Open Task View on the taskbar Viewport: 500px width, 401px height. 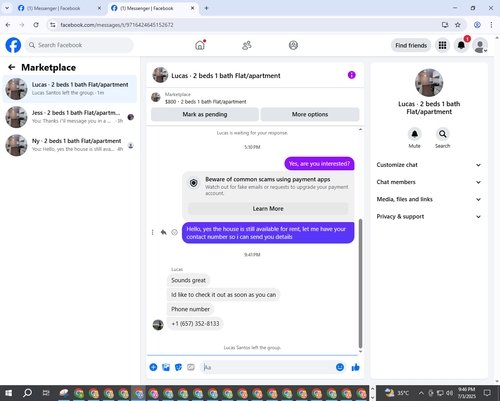tap(46, 393)
